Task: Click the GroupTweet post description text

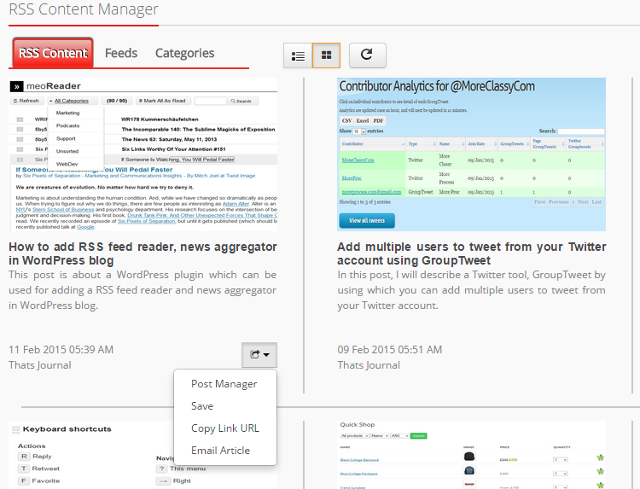Action: click(x=471, y=290)
